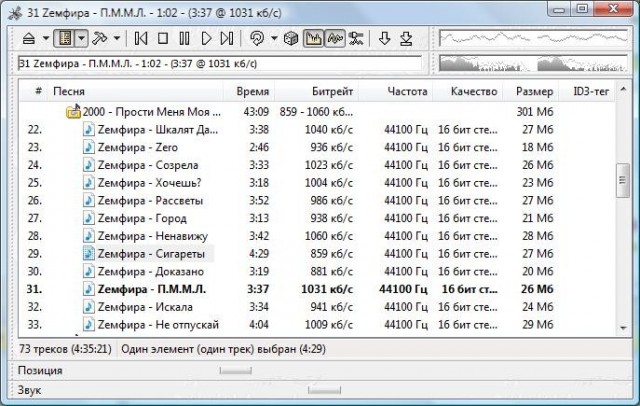Viewport: 640px width, 406px height.
Task: Open dropdown arrow beside repeat icon
Action: click(274, 39)
